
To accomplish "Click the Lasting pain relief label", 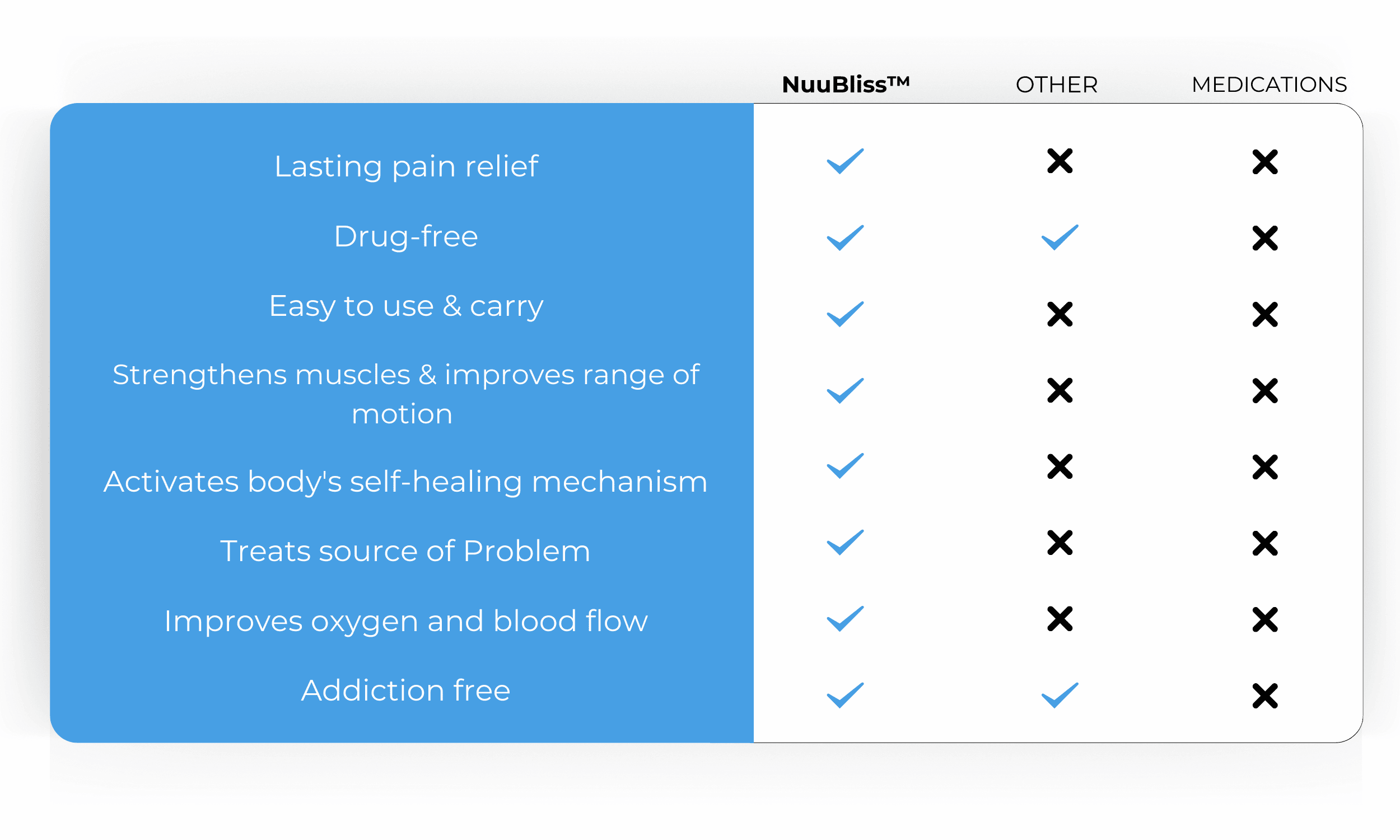I will point(406,166).
